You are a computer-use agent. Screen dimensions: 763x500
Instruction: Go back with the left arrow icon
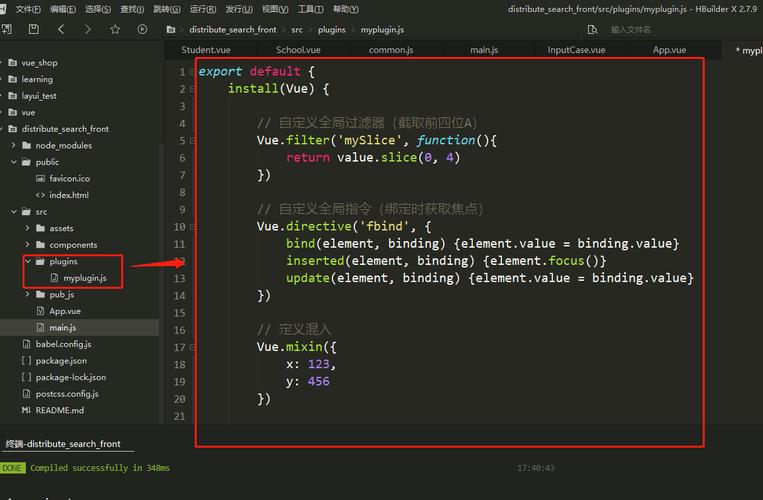(x=61, y=29)
